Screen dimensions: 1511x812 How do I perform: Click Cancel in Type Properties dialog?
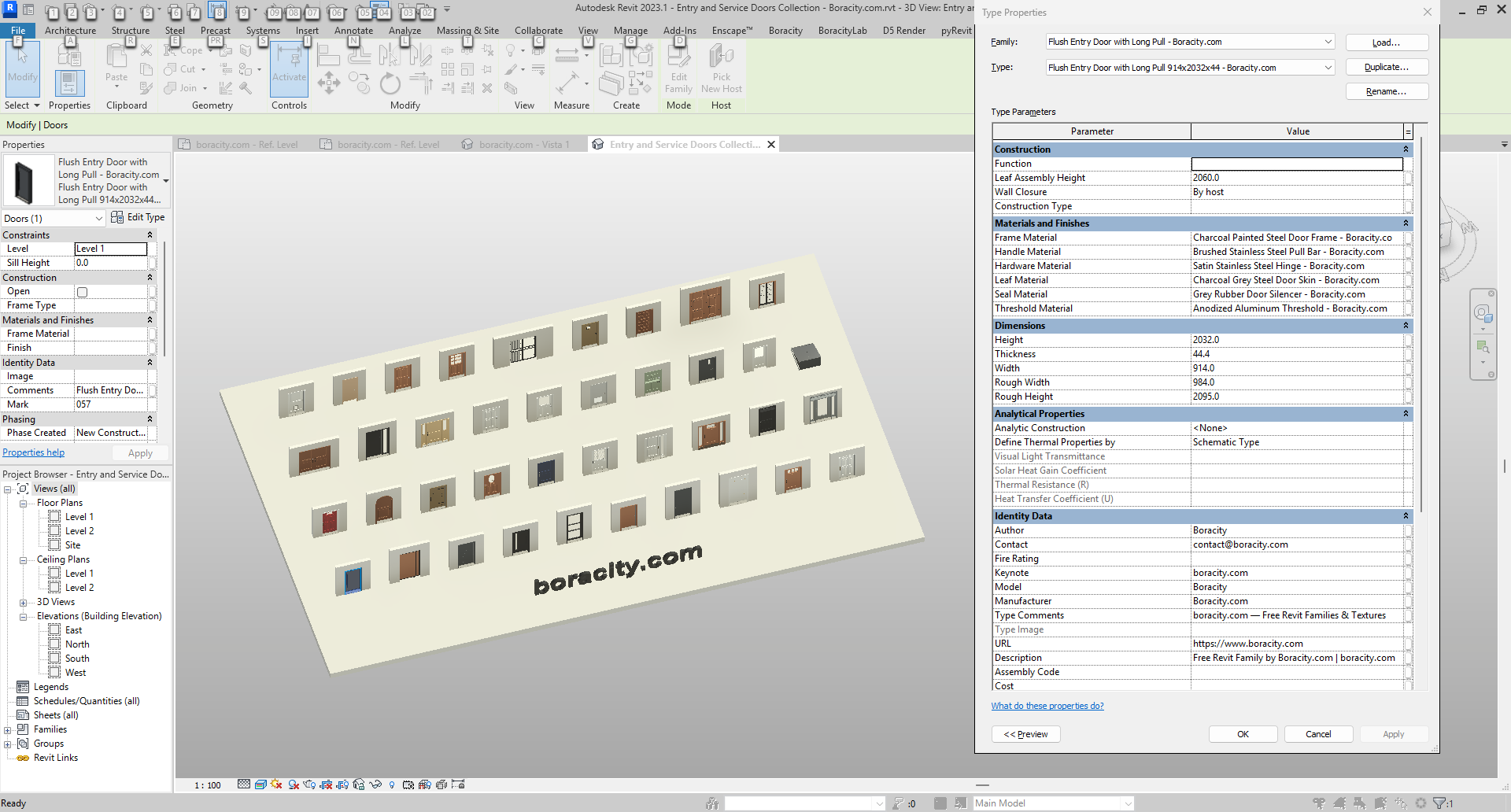click(x=1318, y=734)
